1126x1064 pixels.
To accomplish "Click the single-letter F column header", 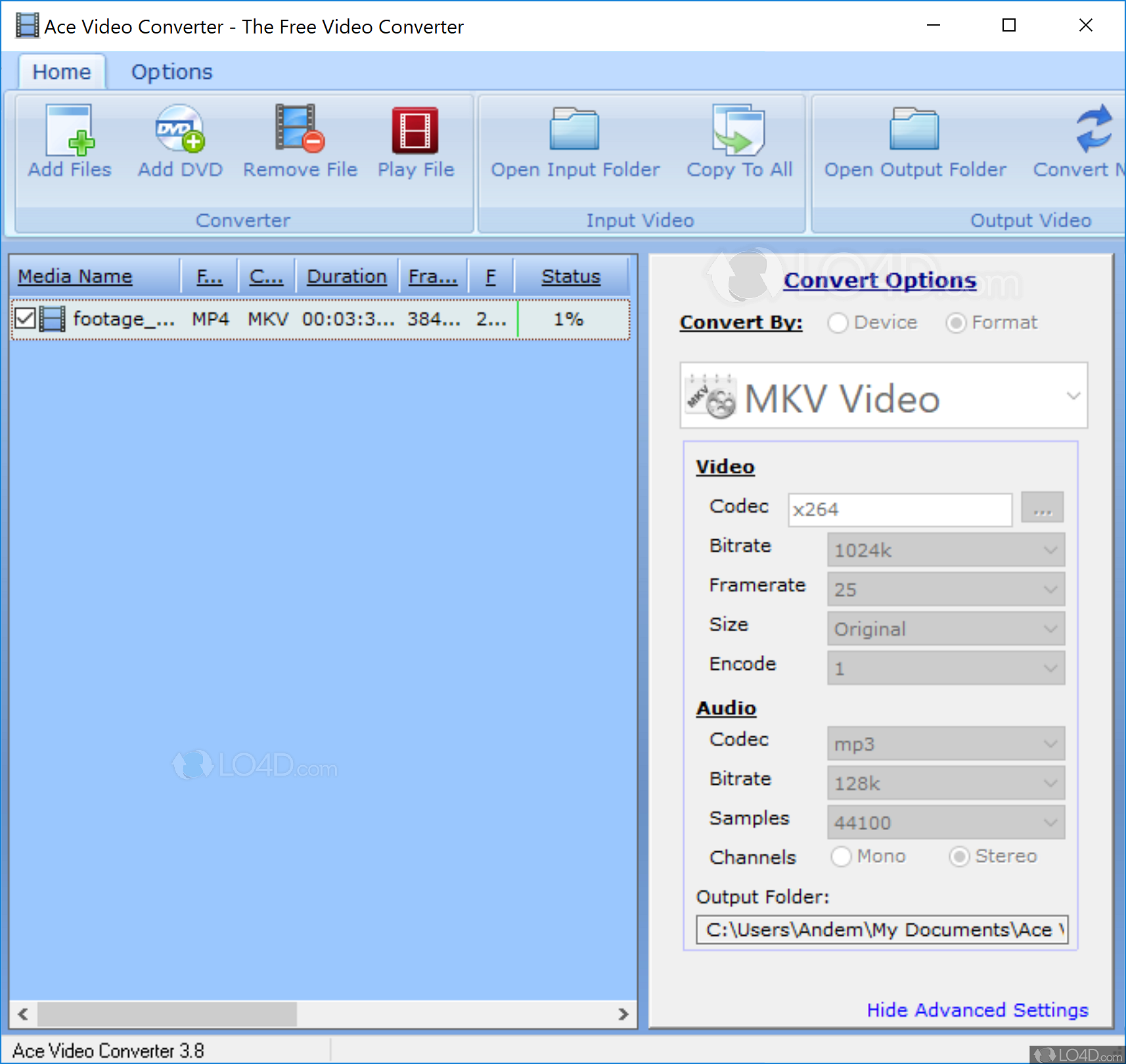I will click(491, 277).
